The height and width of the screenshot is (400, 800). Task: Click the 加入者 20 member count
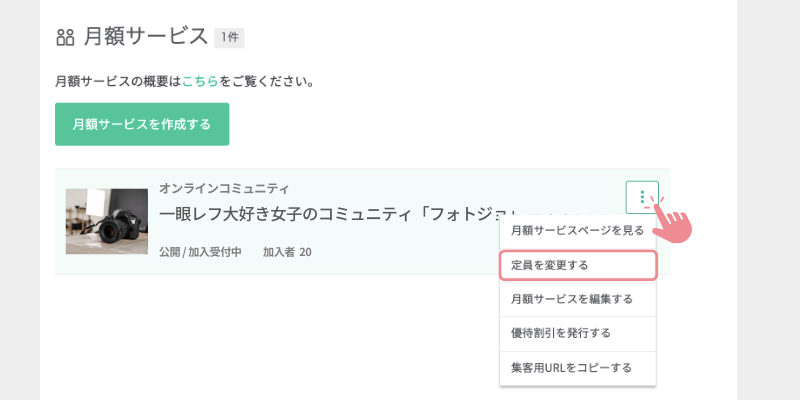[x=287, y=252]
